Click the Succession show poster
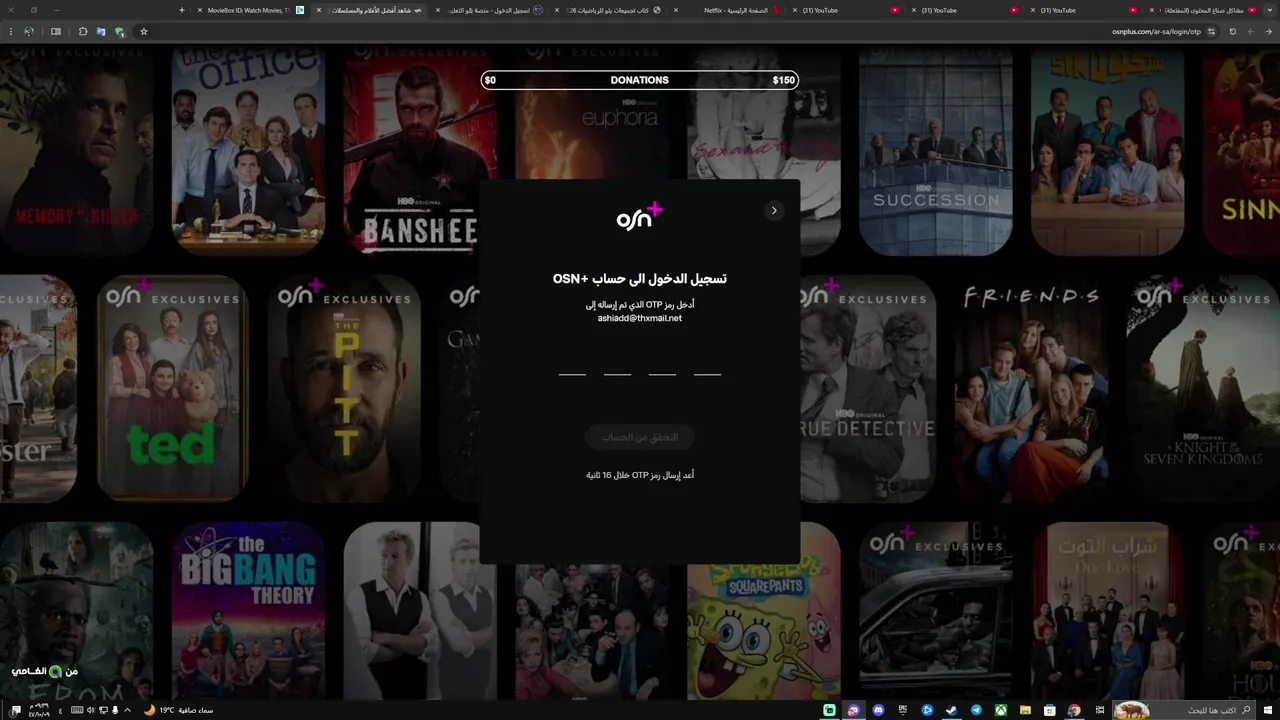This screenshot has height=720, width=1280. (936, 150)
